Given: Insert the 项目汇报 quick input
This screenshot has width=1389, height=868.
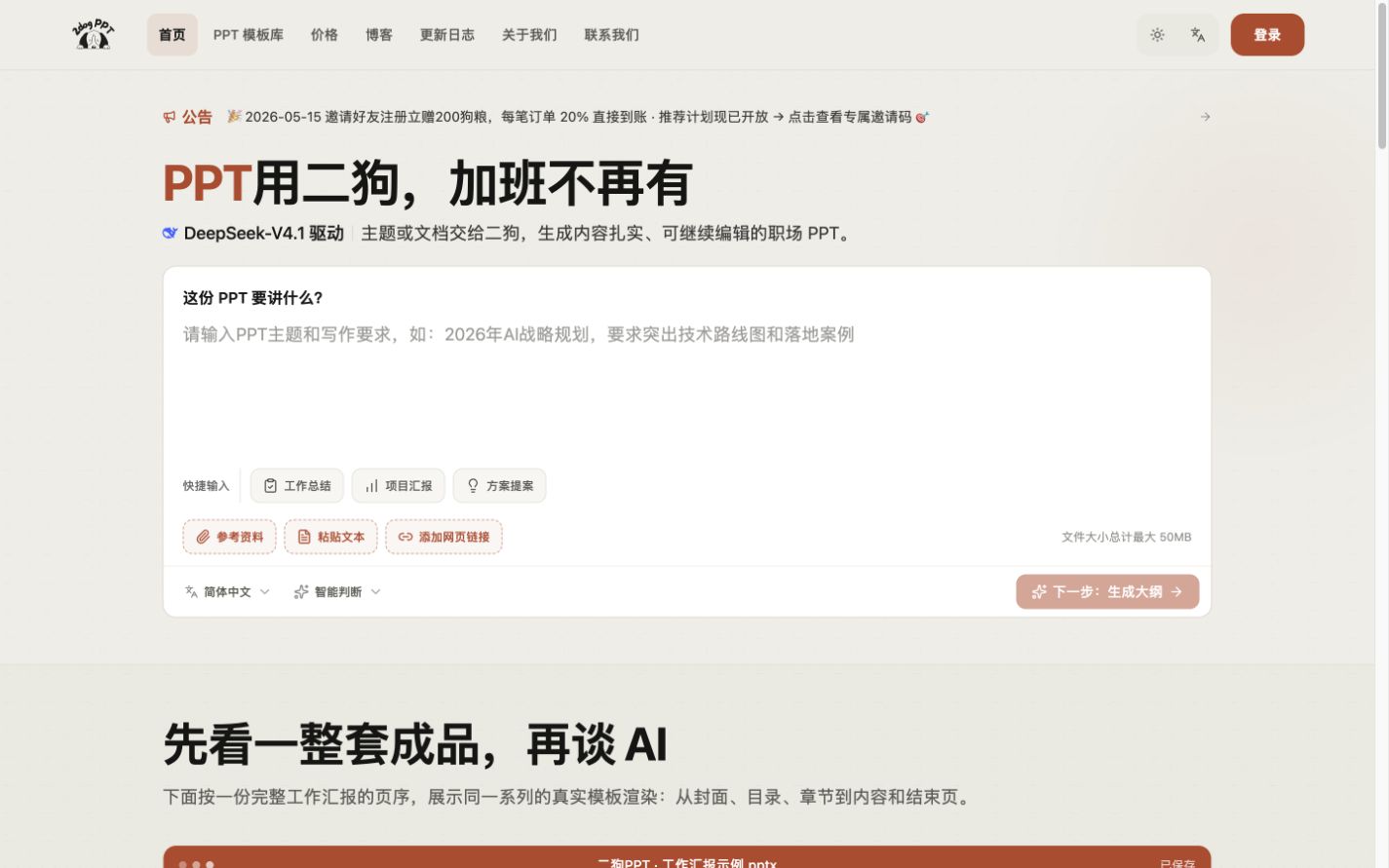Looking at the screenshot, I should 399,486.
